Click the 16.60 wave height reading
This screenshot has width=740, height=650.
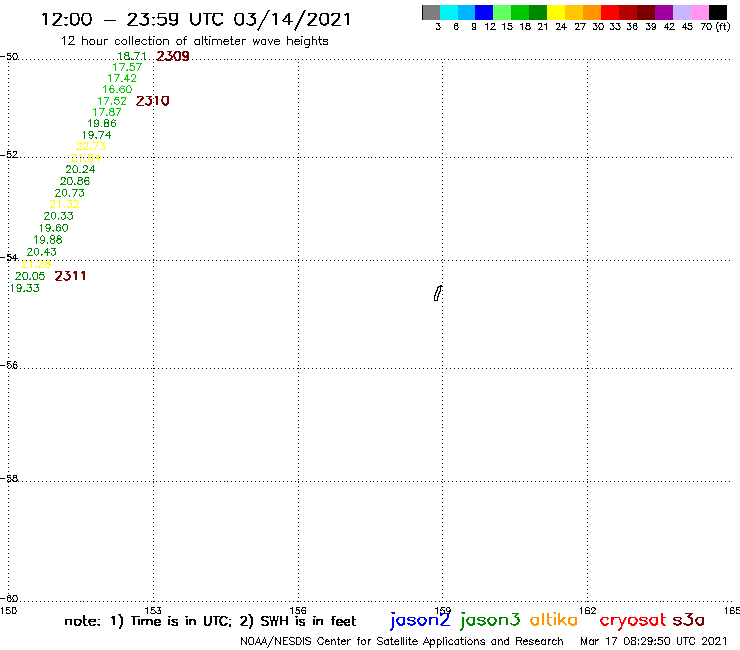(117, 89)
